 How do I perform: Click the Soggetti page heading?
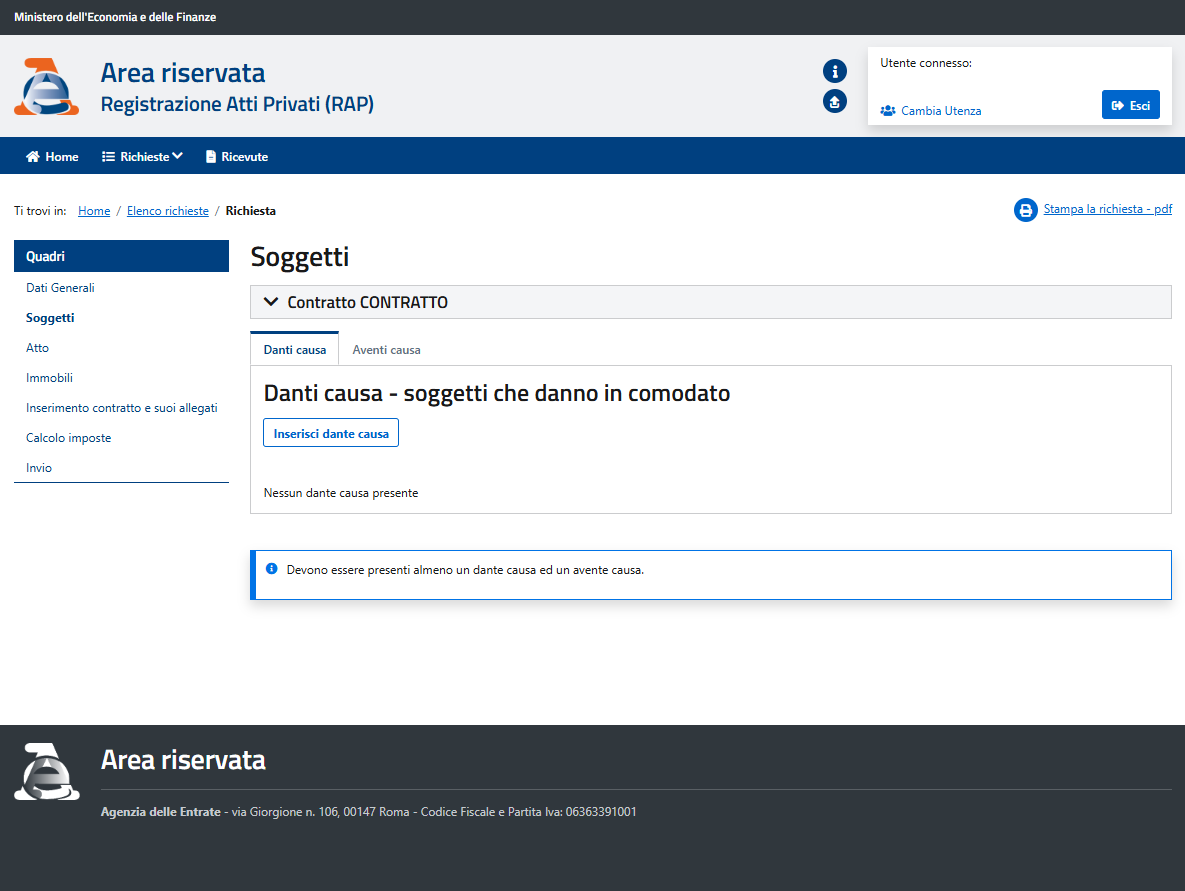coord(300,257)
